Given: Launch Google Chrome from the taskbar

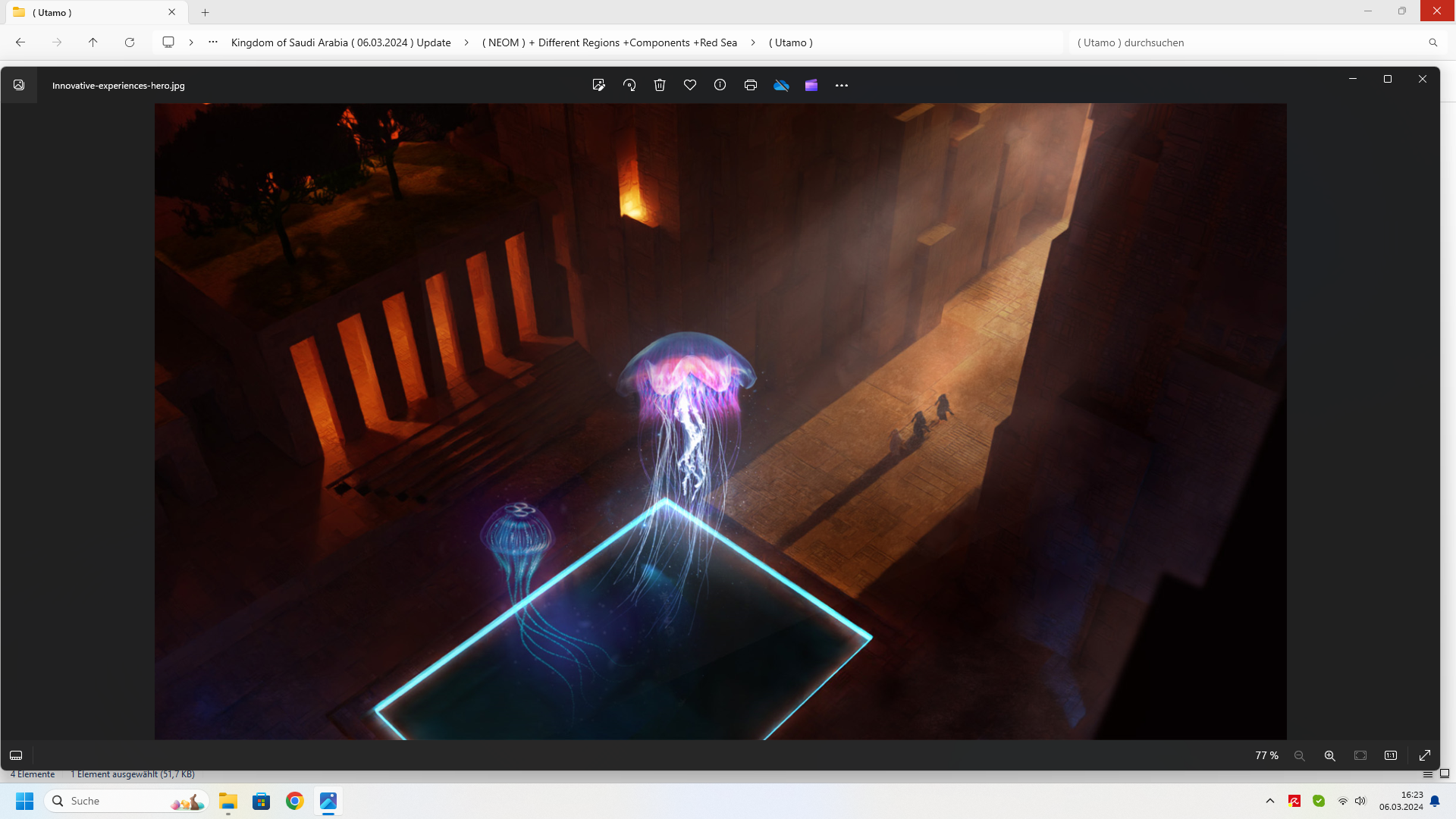Looking at the screenshot, I should 295,801.
